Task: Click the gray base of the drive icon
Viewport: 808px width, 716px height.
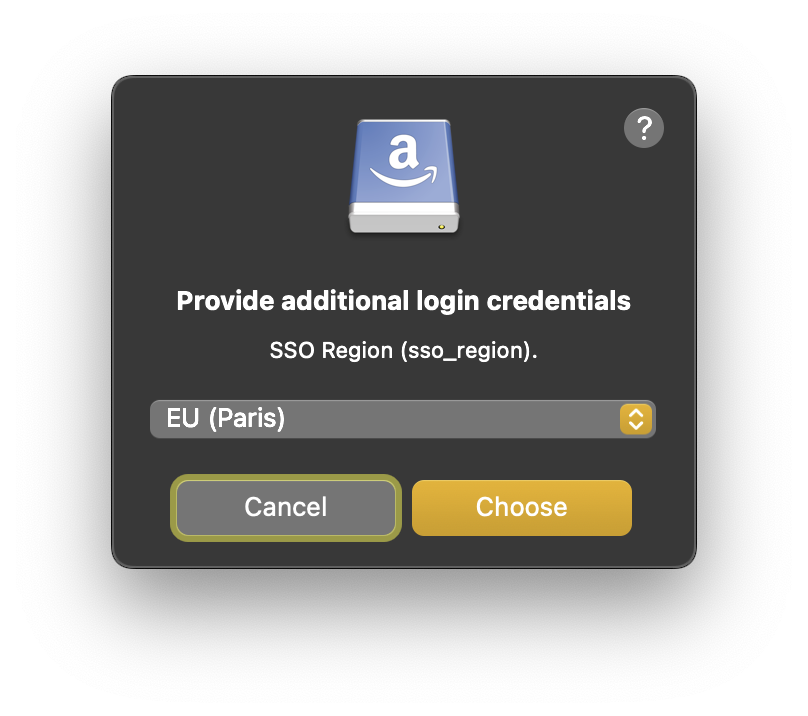Action: 404,219
